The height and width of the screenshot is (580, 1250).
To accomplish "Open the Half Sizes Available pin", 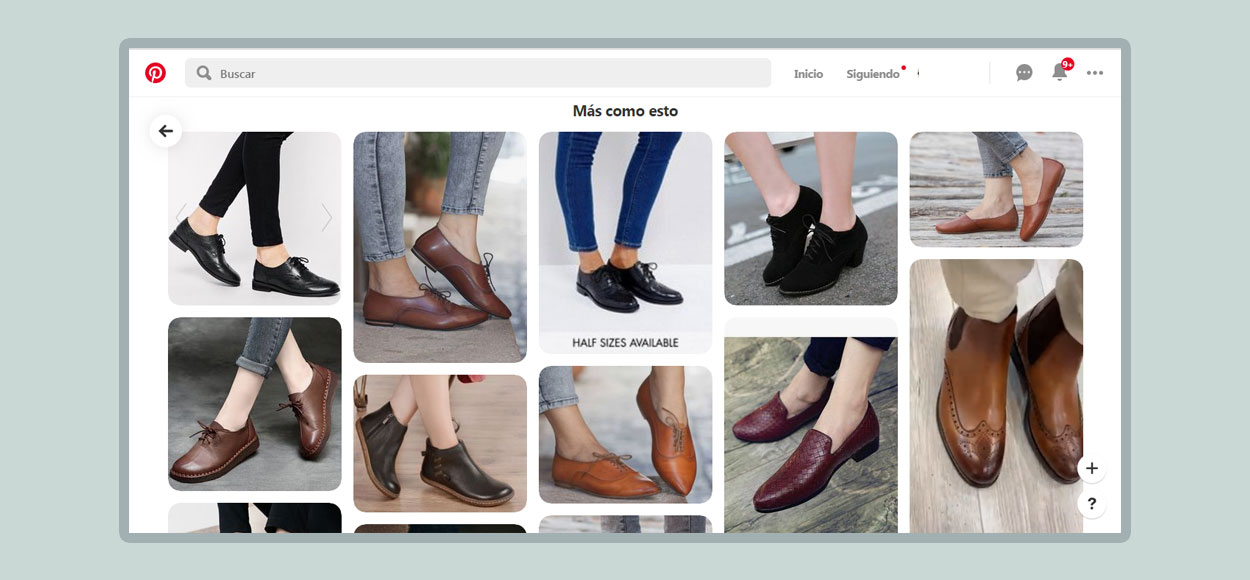I will pyautogui.click(x=626, y=243).
